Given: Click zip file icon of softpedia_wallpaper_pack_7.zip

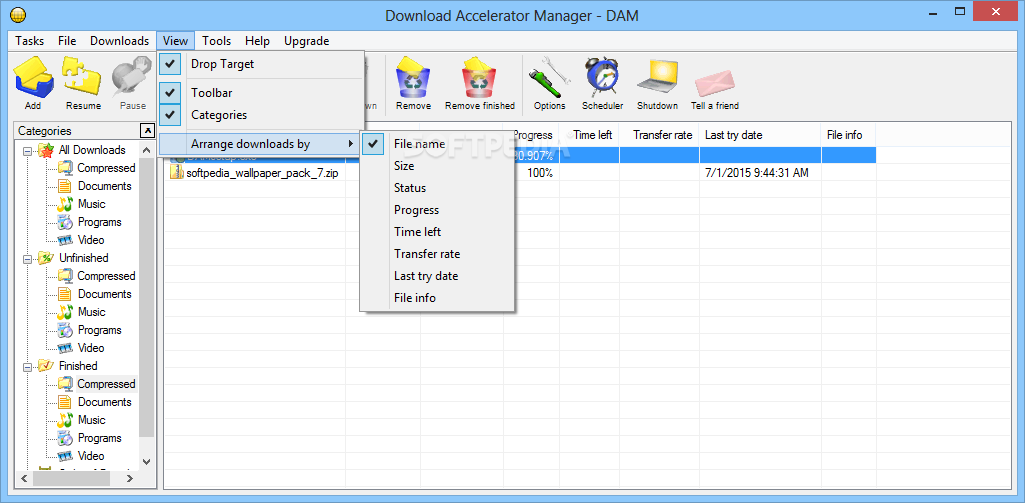Looking at the screenshot, I should 176,173.
